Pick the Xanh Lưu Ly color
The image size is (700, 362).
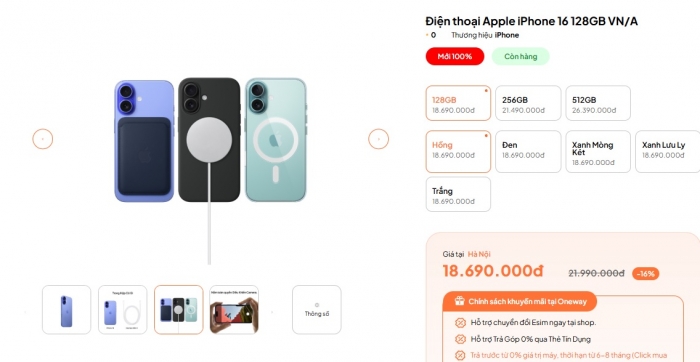point(668,152)
